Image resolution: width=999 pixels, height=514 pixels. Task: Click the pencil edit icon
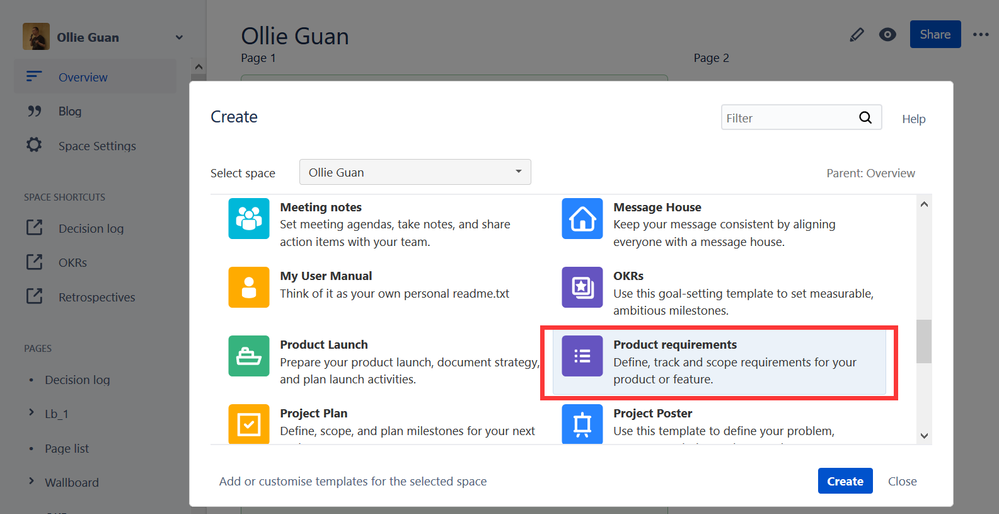[x=857, y=34]
